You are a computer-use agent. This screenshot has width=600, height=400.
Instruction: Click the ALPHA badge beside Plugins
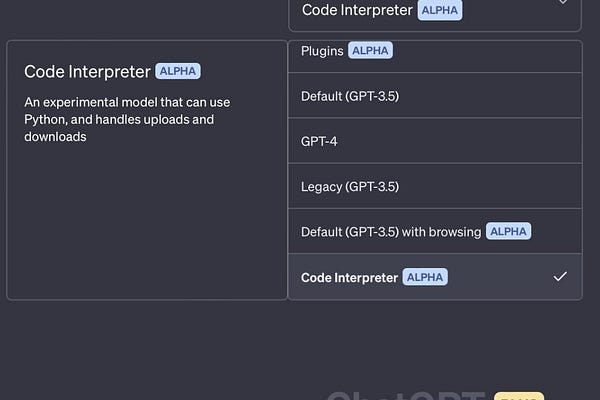click(370, 50)
